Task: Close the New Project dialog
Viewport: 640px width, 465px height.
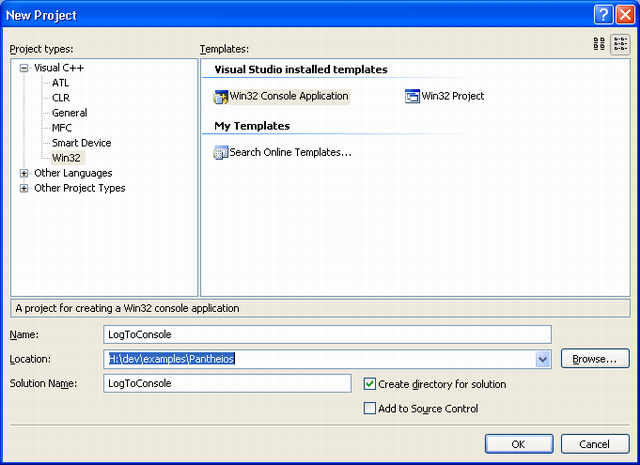Action: (625, 15)
